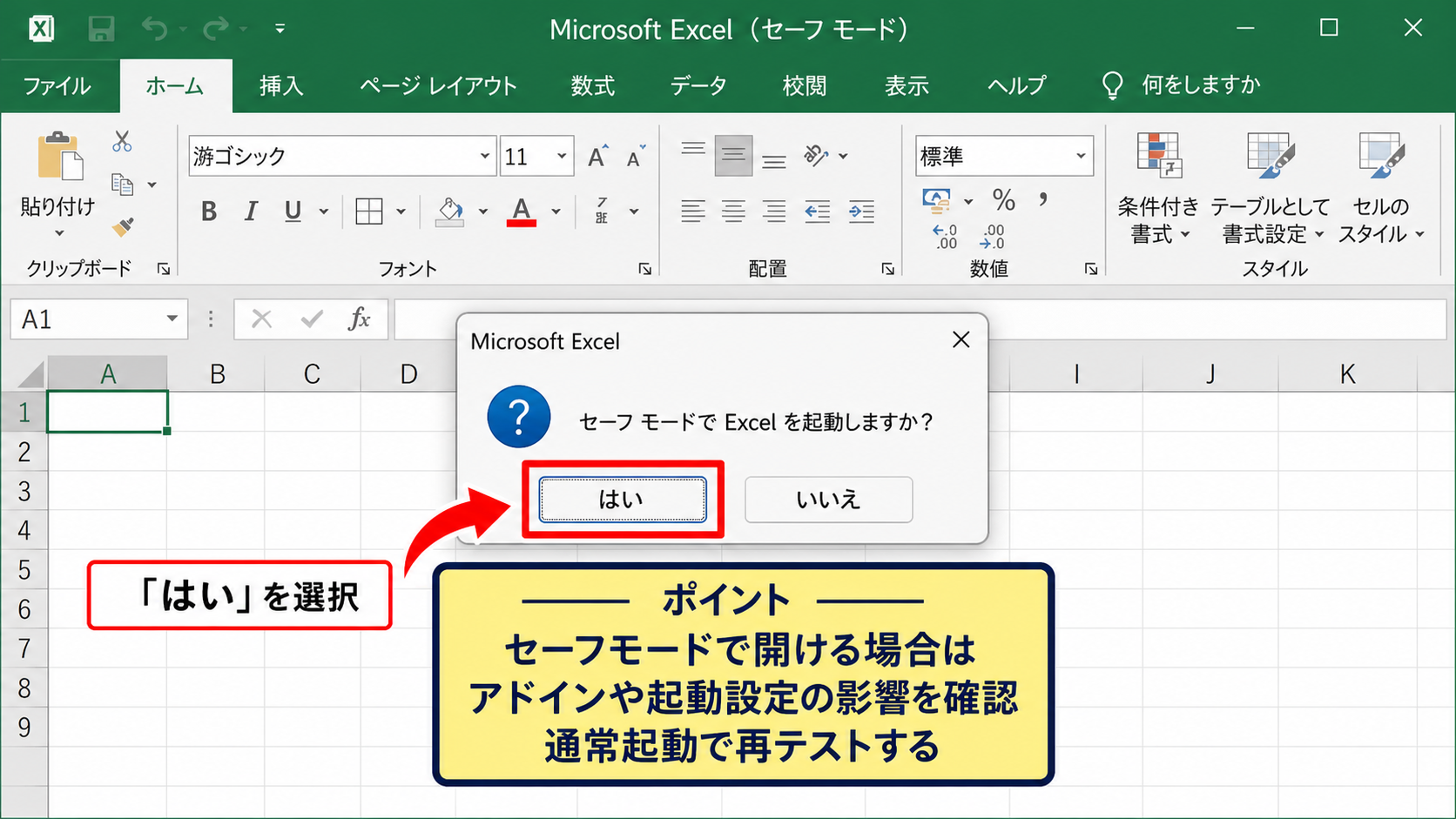
Task: Click the Percent Style icon
Action: (1004, 200)
